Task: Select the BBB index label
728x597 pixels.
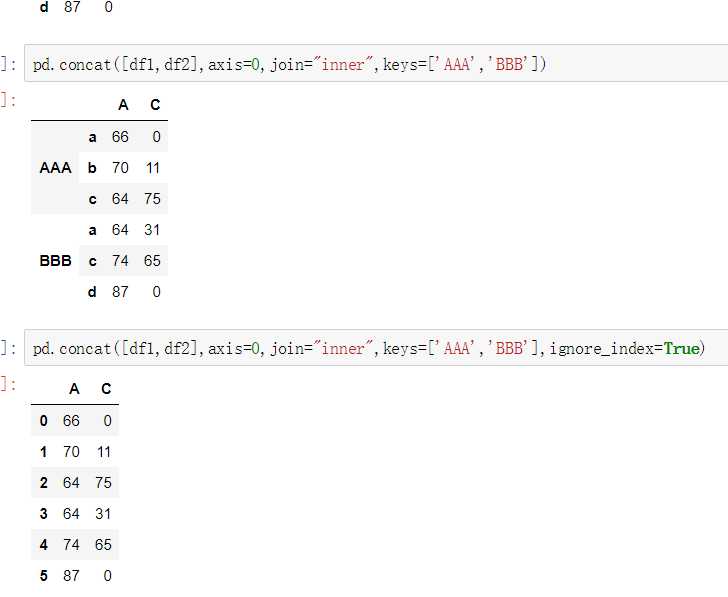Action: point(55,260)
